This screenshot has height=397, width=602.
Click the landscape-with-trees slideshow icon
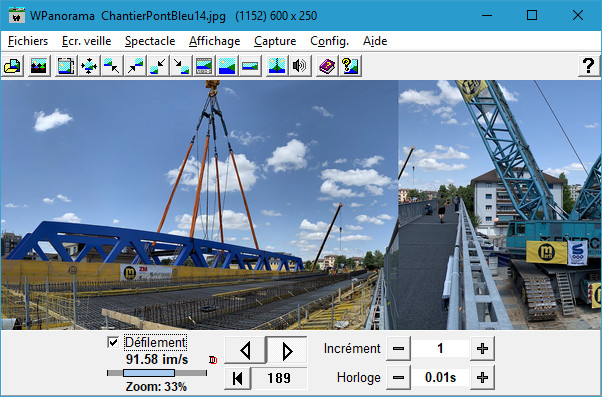coord(39,66)
